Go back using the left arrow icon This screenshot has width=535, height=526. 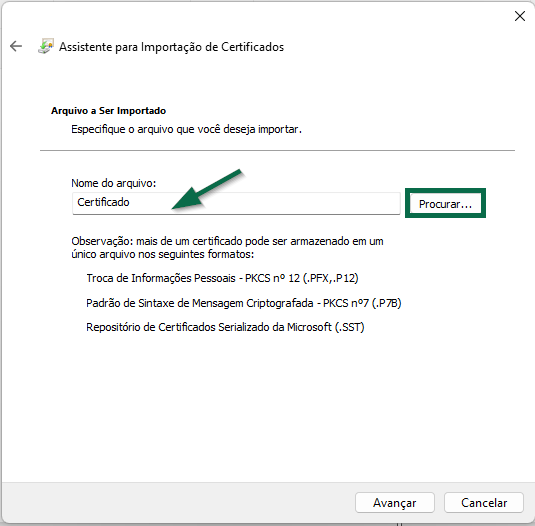pyautogui.click(x=16, y=46)
